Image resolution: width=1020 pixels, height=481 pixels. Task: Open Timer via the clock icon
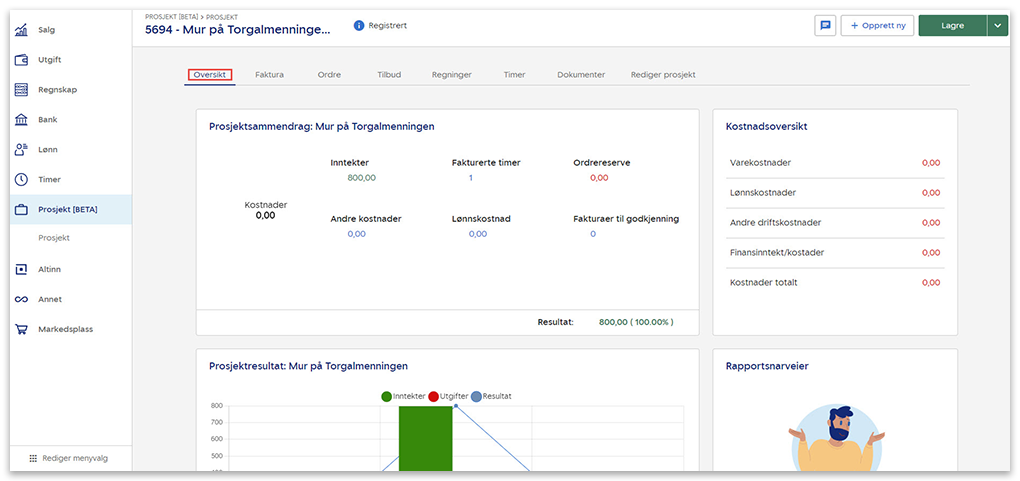21,180
